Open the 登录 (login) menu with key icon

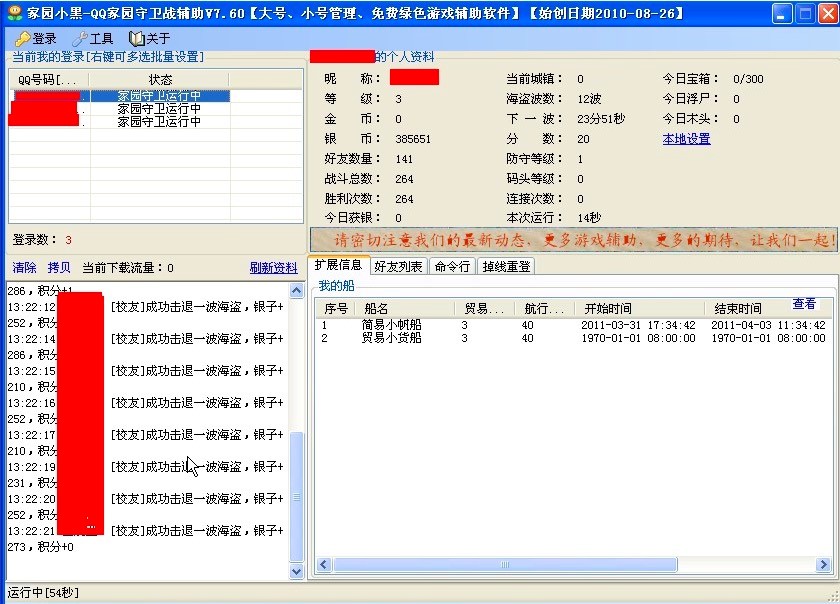click(37, 38)
